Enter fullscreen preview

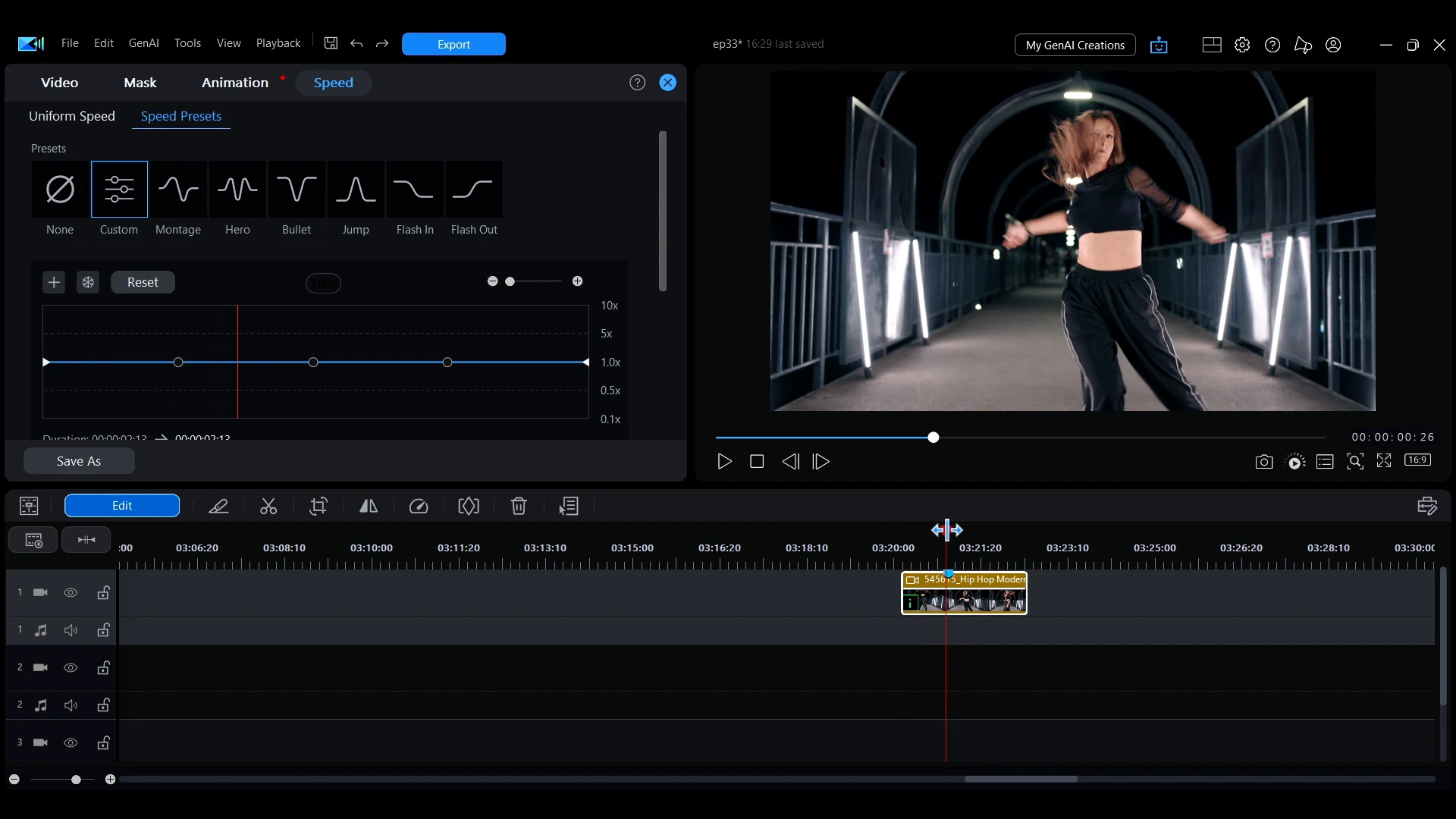coord(1384,461)
